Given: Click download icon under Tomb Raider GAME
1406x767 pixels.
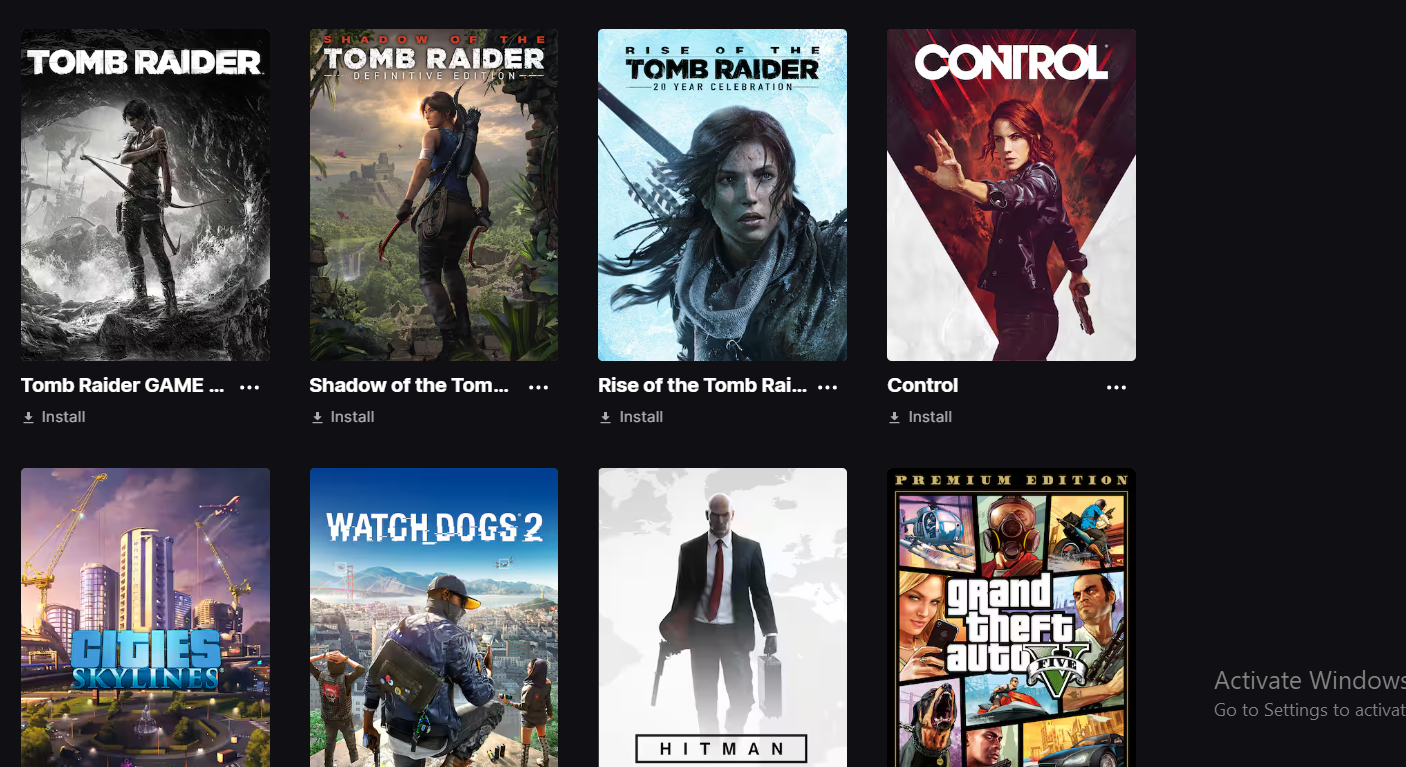Looking at the screenshot, I should pos(28,417).
